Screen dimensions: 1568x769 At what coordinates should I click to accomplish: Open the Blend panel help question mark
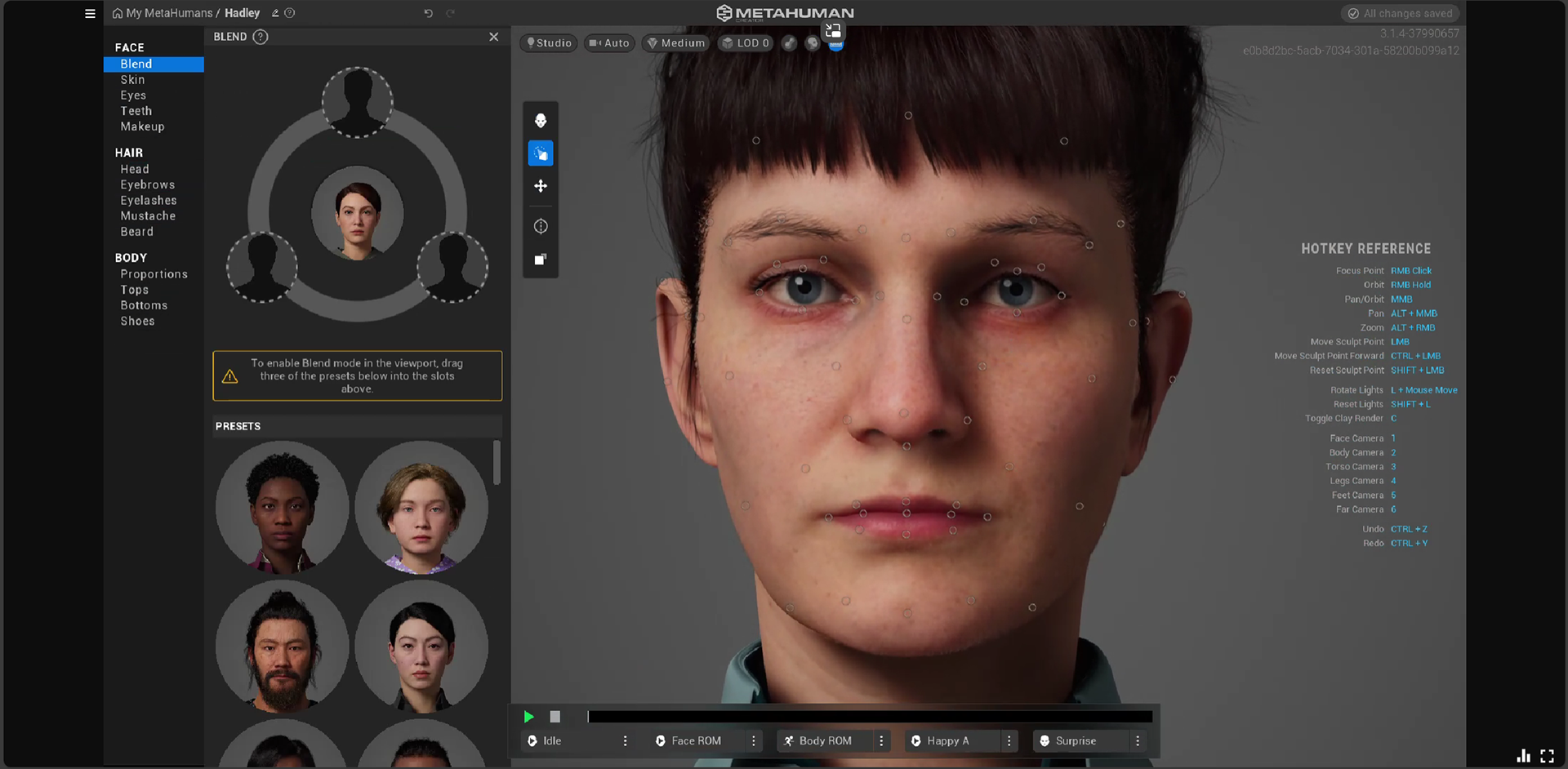click(x=261, y=37)
